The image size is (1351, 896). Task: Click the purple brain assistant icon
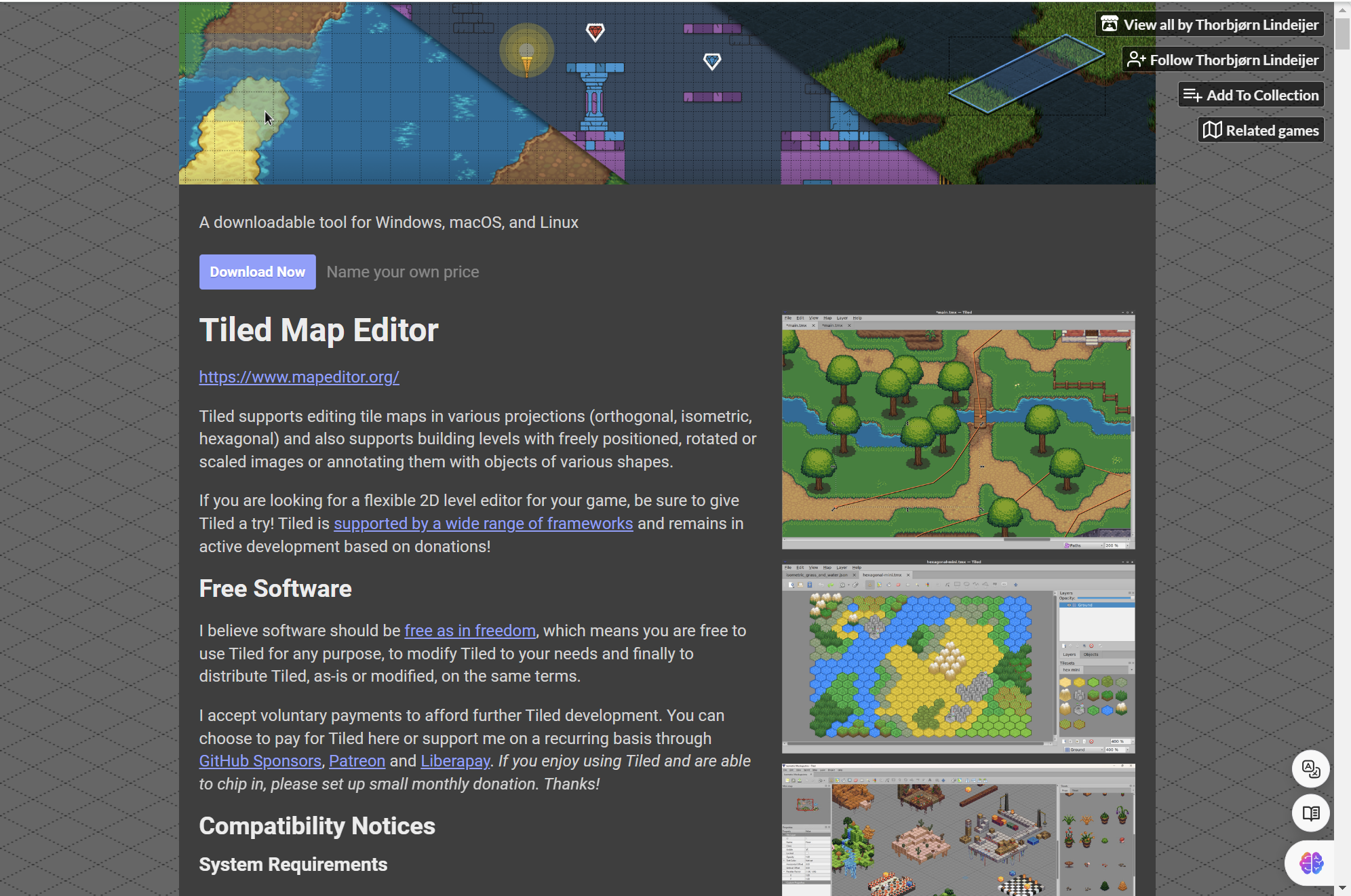[x=1310, y=863]
